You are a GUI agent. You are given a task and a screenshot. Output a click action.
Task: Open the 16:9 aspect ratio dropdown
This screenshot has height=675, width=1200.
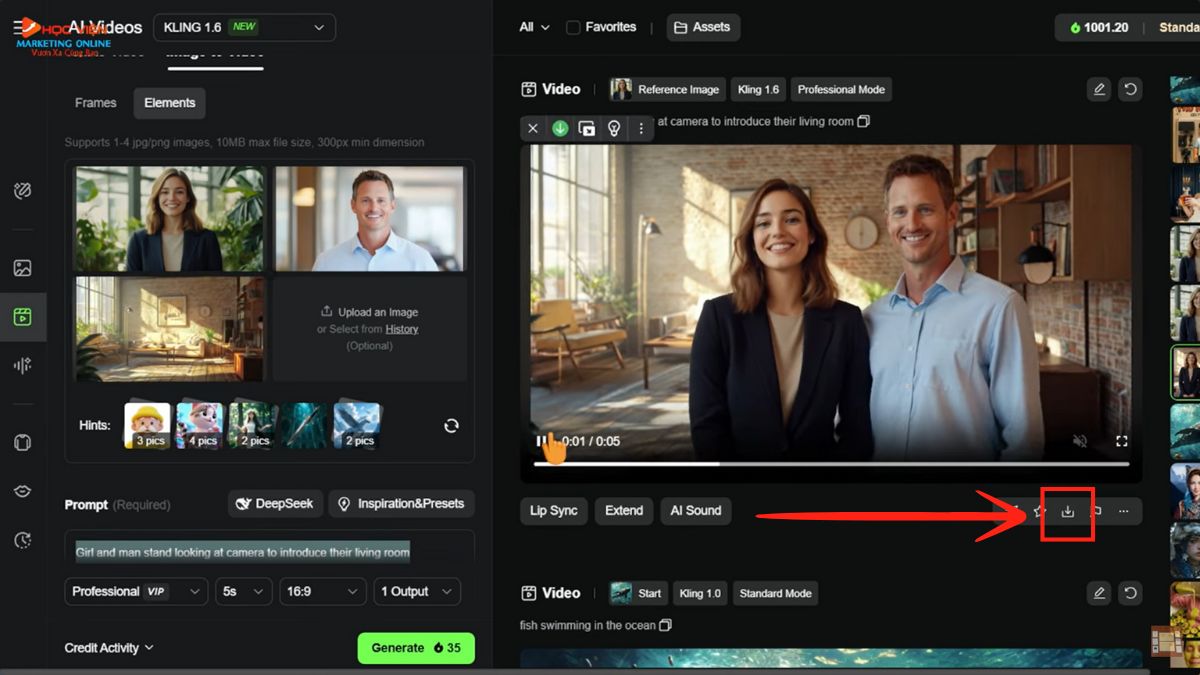323,591
